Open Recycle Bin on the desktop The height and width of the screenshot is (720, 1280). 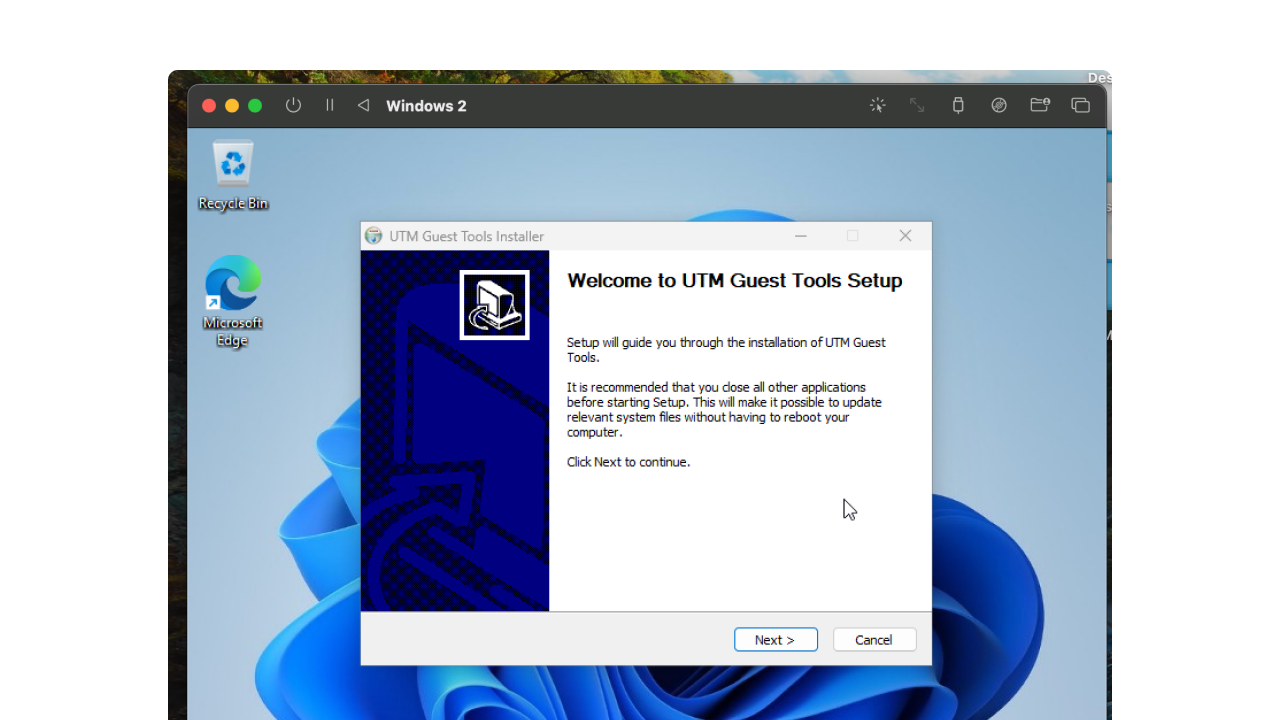tap(232, 162)
